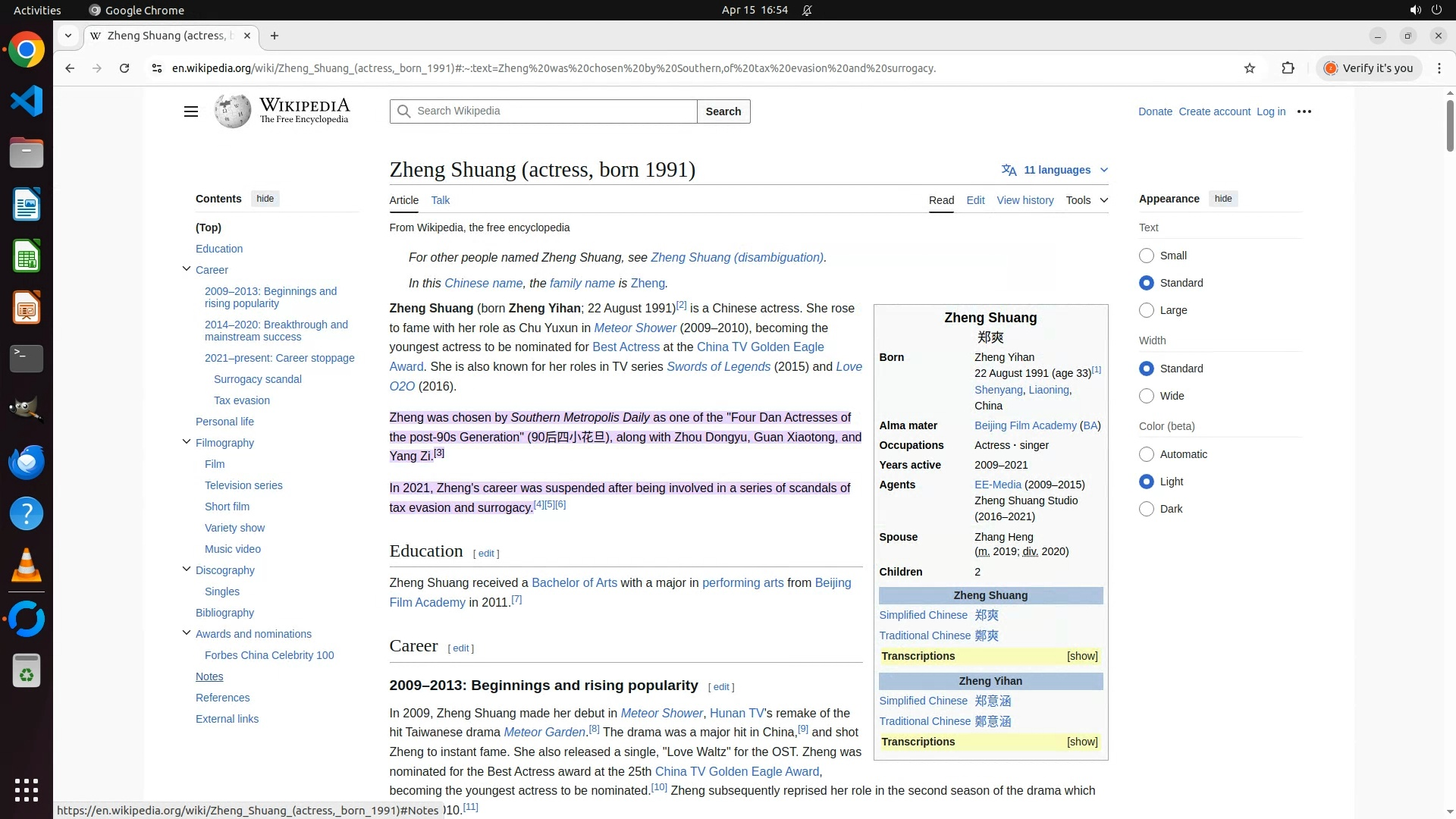The width and height of the screenshot is (1456, 819).
Task: Open VLC media player from dock
Action: [27, 565]
